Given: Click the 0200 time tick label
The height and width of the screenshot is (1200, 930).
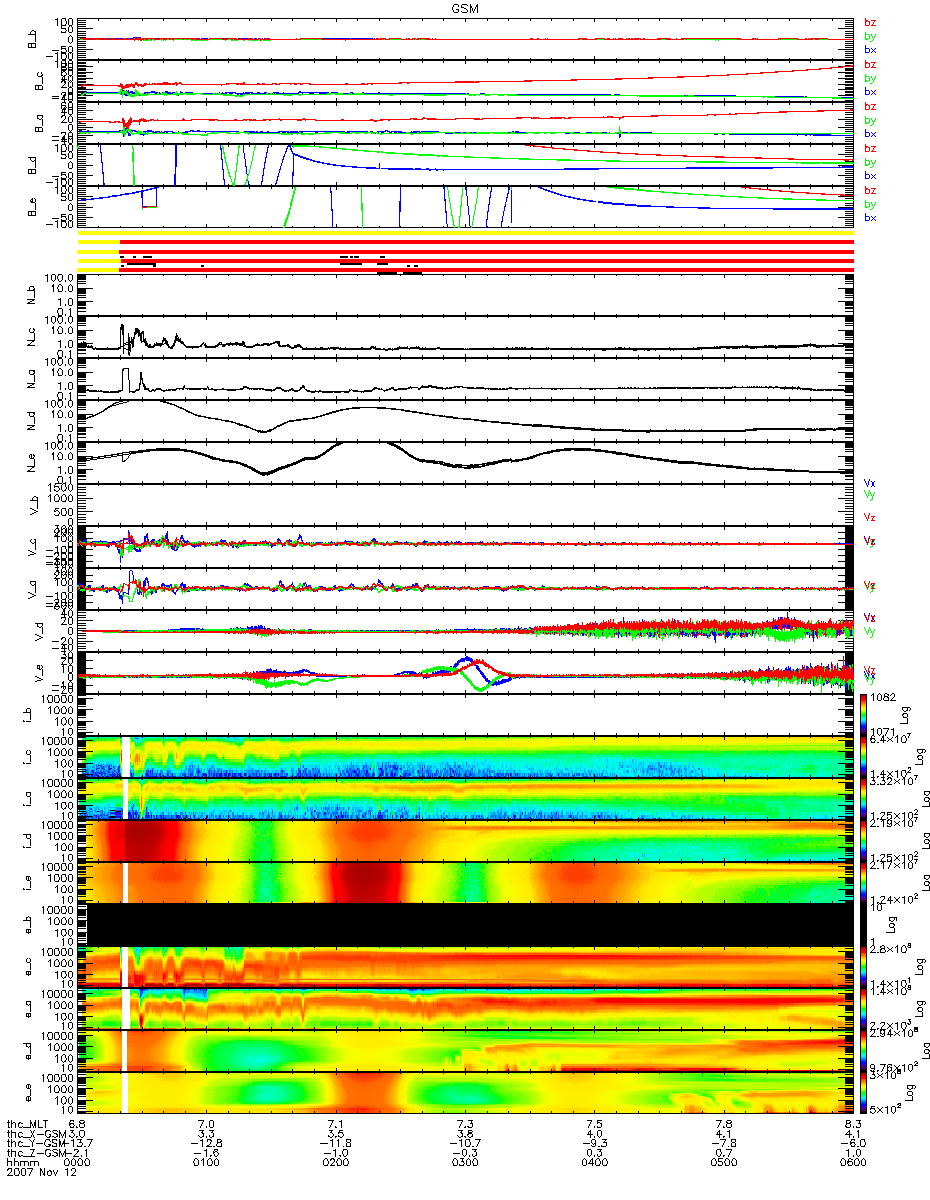Looking at the screenshot, I should 336,1164.
